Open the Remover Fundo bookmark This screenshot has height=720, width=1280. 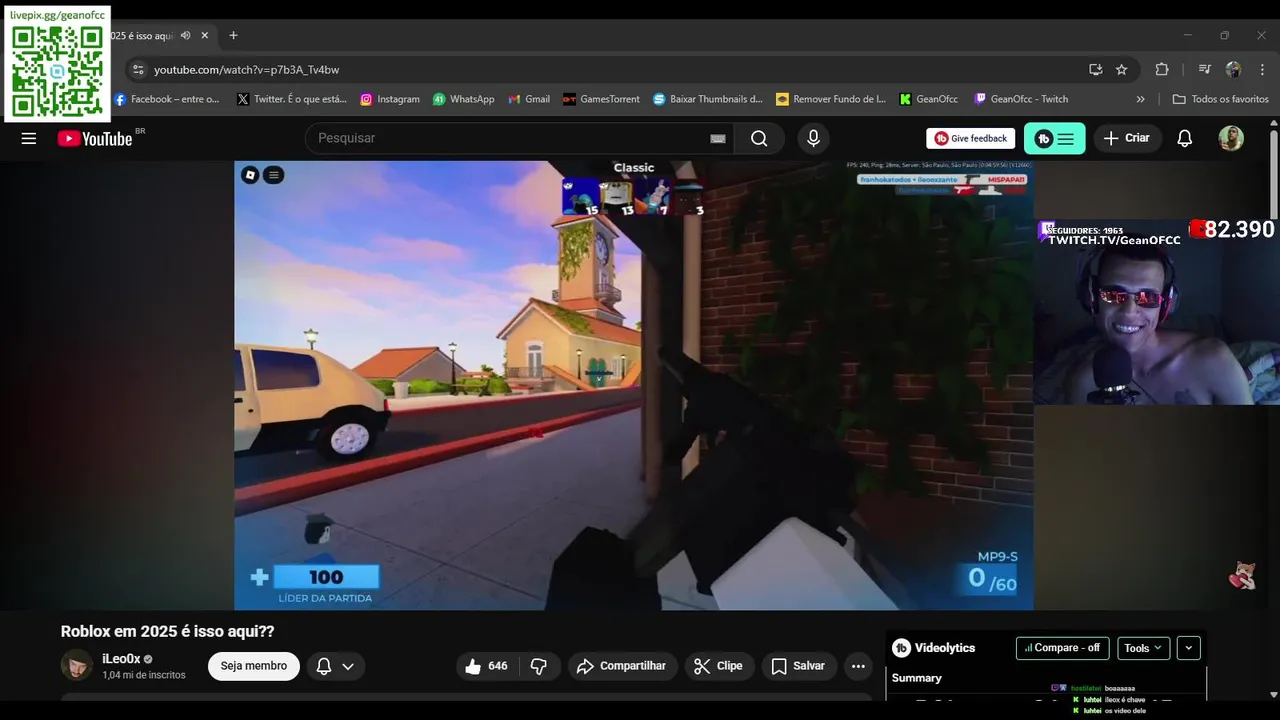click(831, 99)
